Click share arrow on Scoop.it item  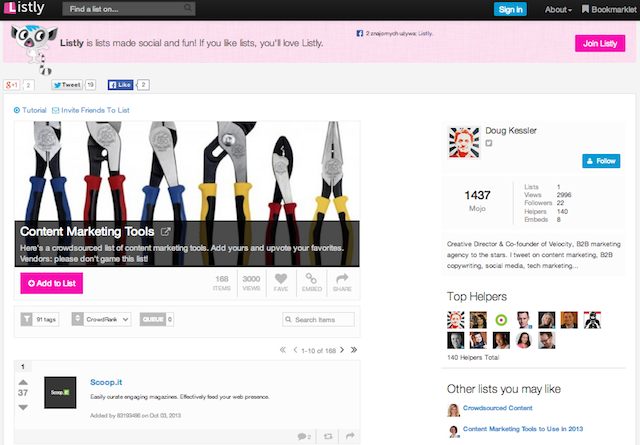[350, 436]
